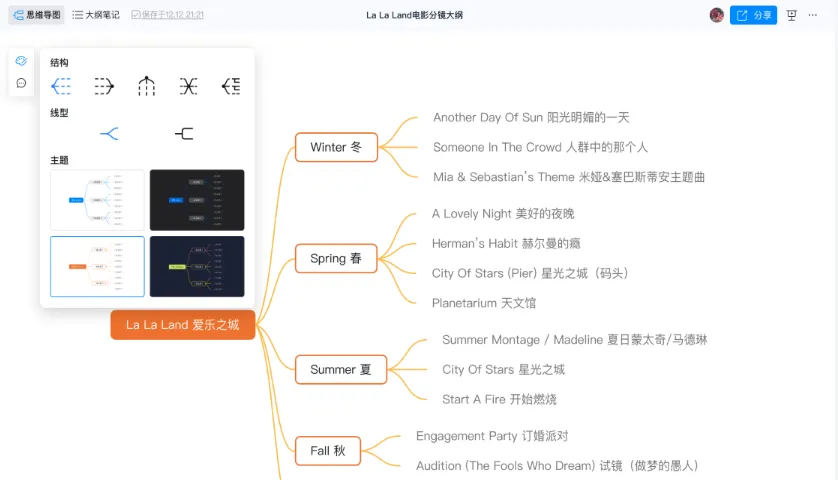
Task: Open the saved-at 12.12 21:21 history link
Action: (x=168, y=15)
